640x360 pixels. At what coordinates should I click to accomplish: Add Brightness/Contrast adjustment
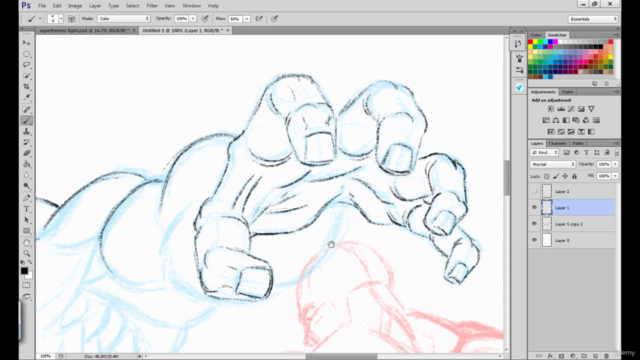pos(551,109)
